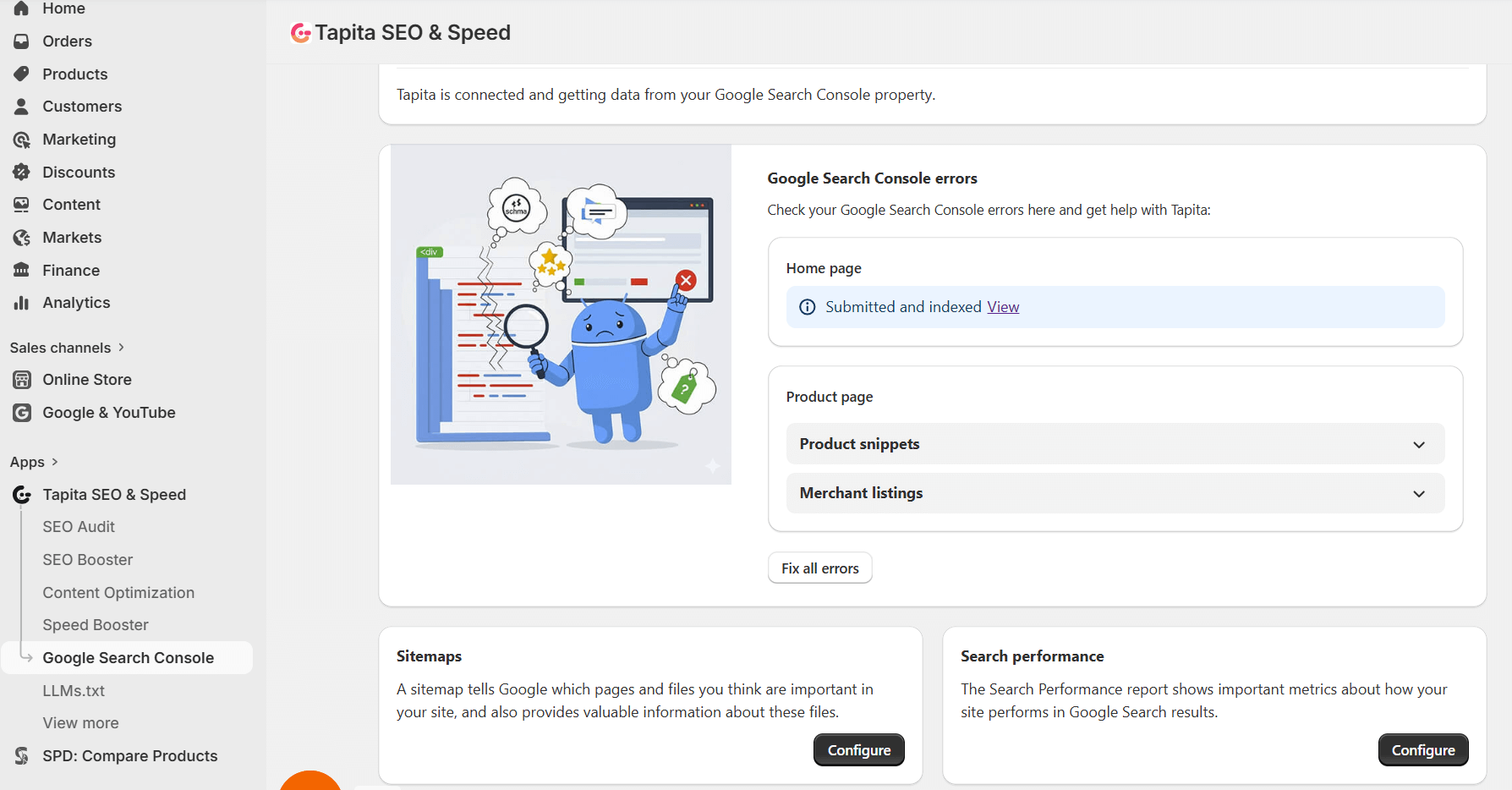Open the Google & YouTube channel
Image resolution: width=1512 pixels, height=790 pixels.
coord(108,412)
